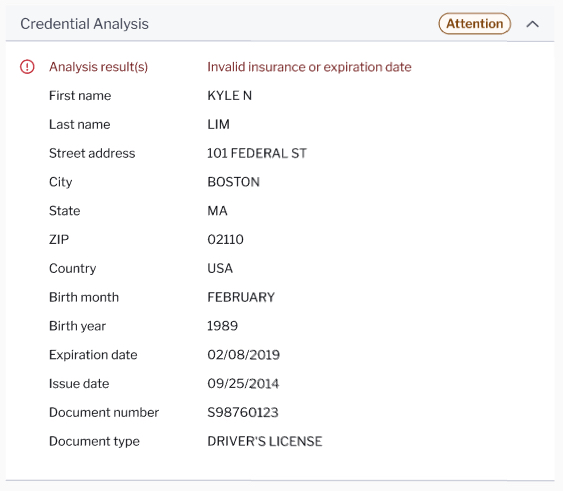Click the issue date 09/25/2014
This screenshot has width=563, height=491.
click(243, 384)
